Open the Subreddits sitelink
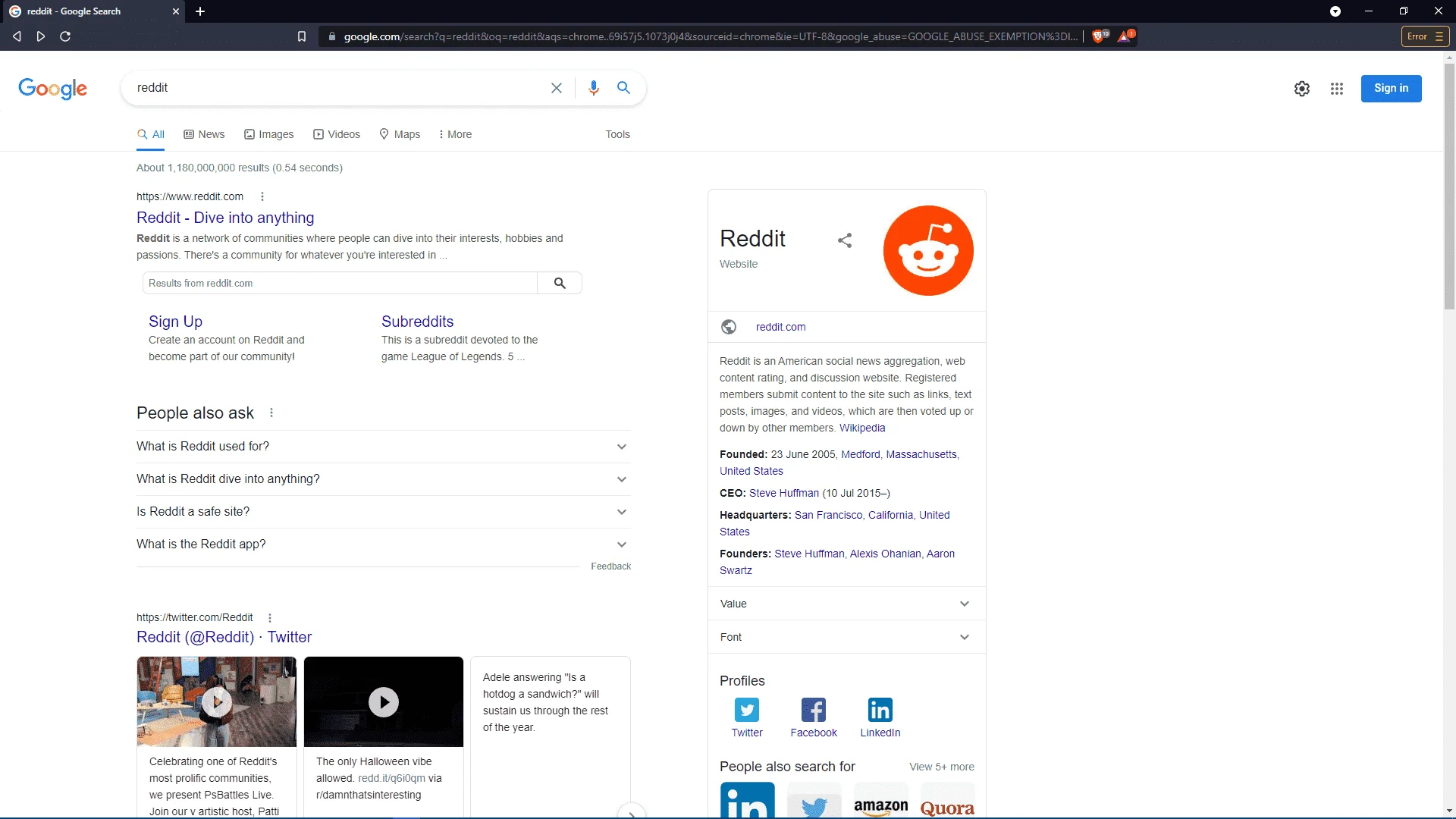This screenshot has height=819, width=1456. (417, 322)
